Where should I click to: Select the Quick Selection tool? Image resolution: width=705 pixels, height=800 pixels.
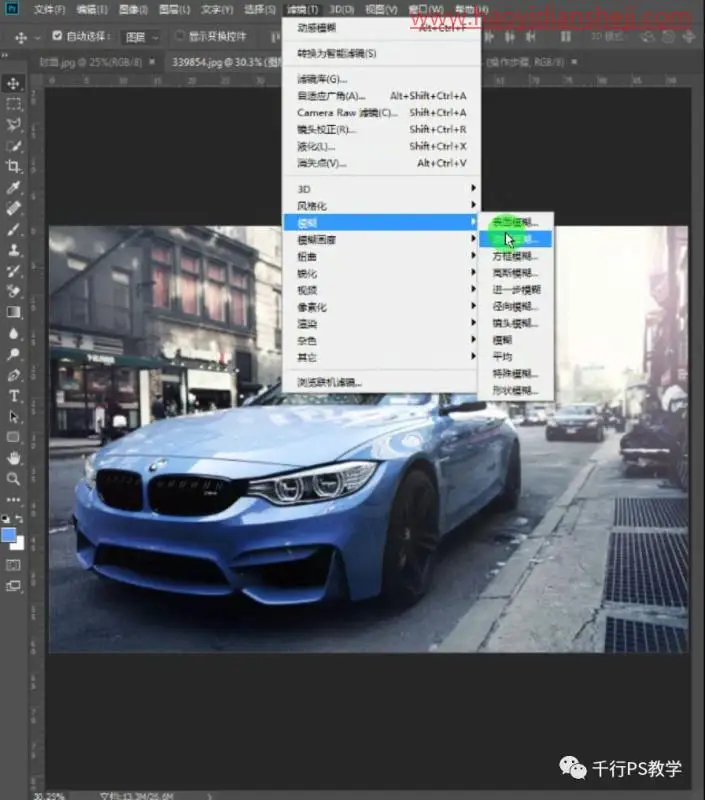pyautogui.click(x=14, y=146)
